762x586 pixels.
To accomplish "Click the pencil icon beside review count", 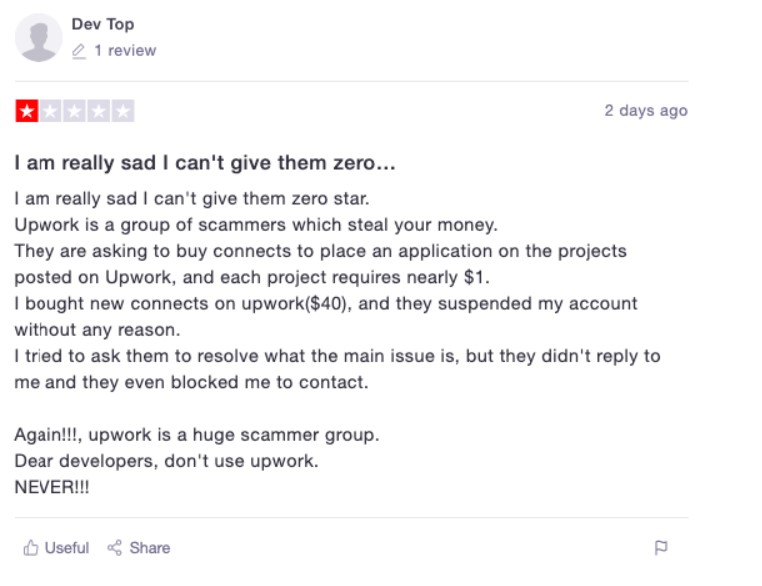I will coord(79,51).
